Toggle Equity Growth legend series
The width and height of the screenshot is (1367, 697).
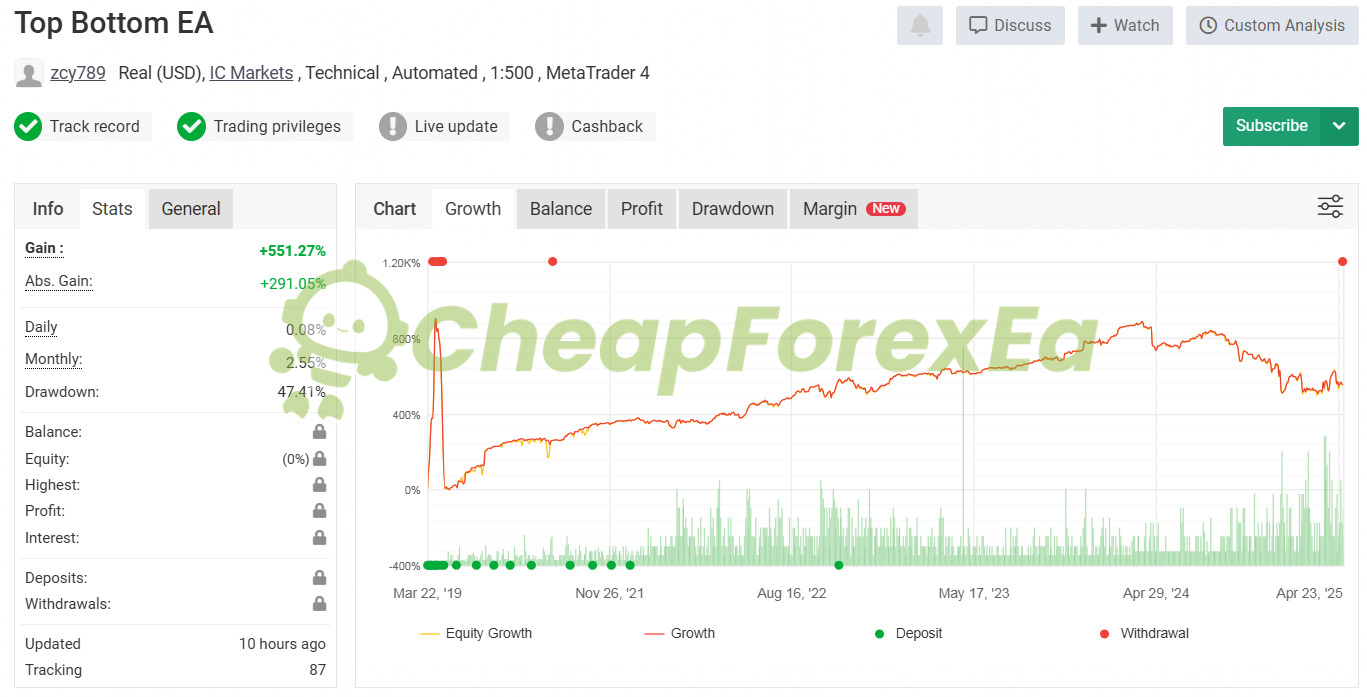click(x=475, y=633)
